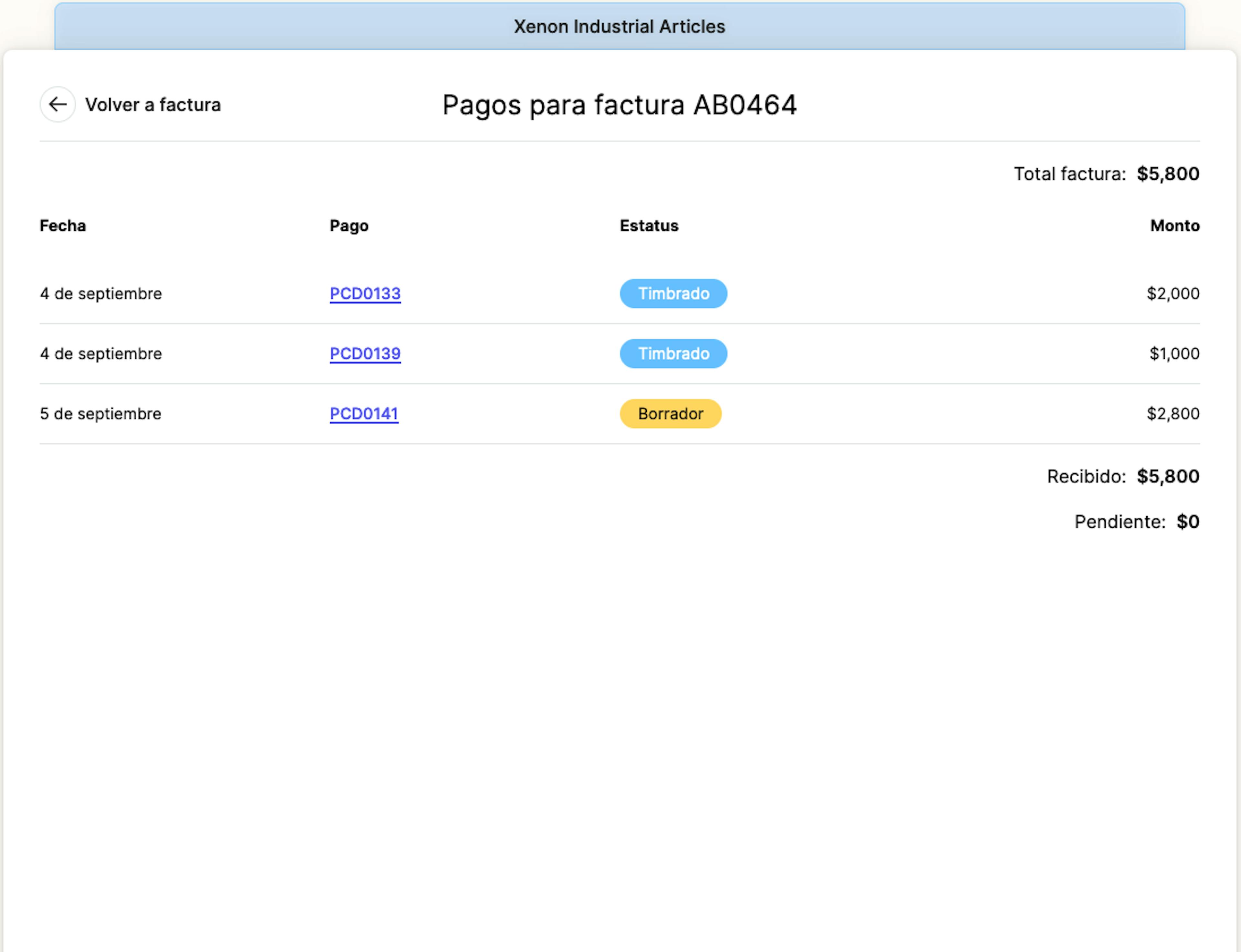Image resolution: width=1241 pixels, height=952 pixels.
Task: Click the Volver a factura label
Action: 153,105
